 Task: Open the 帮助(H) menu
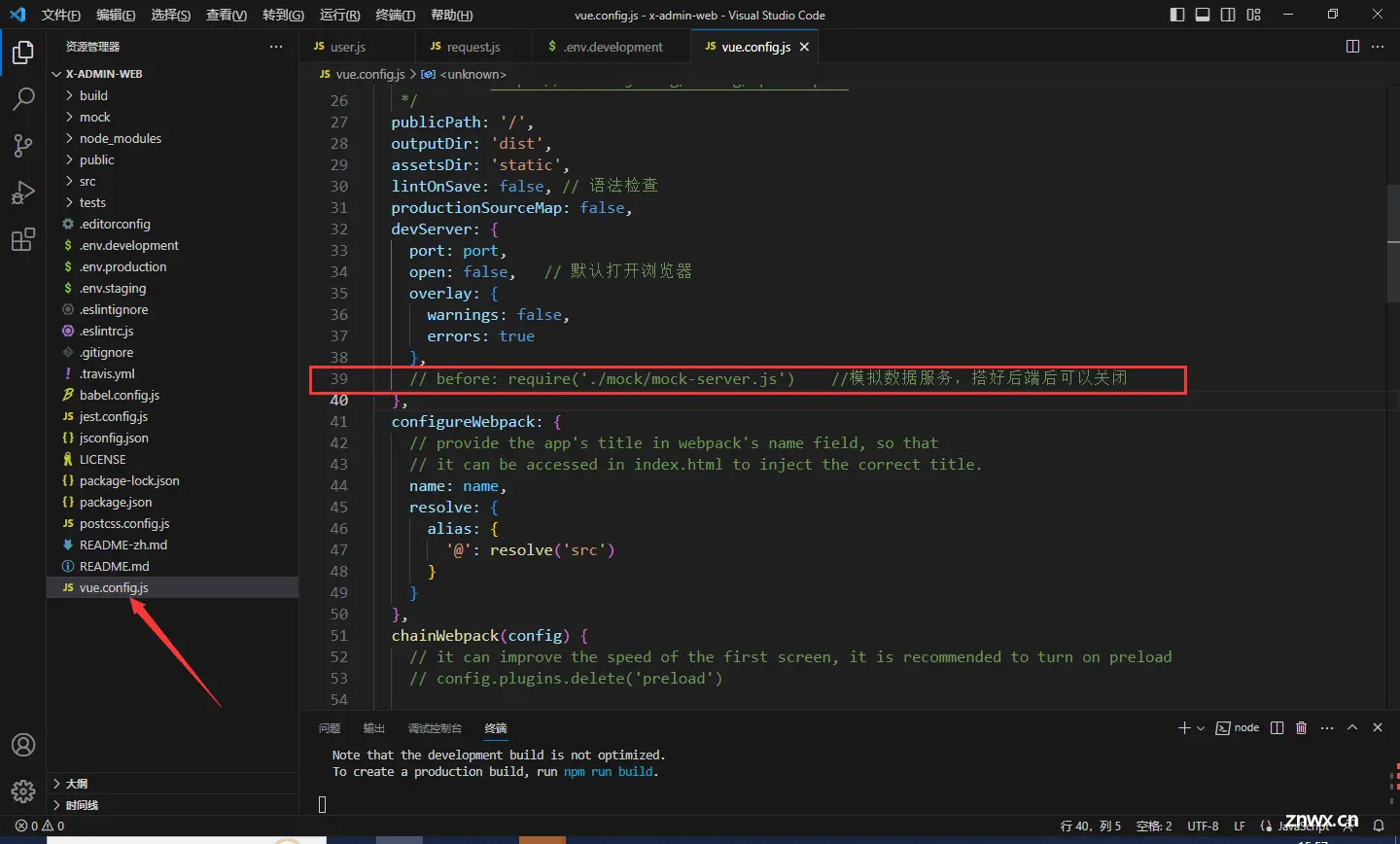(x=451, y=15)
